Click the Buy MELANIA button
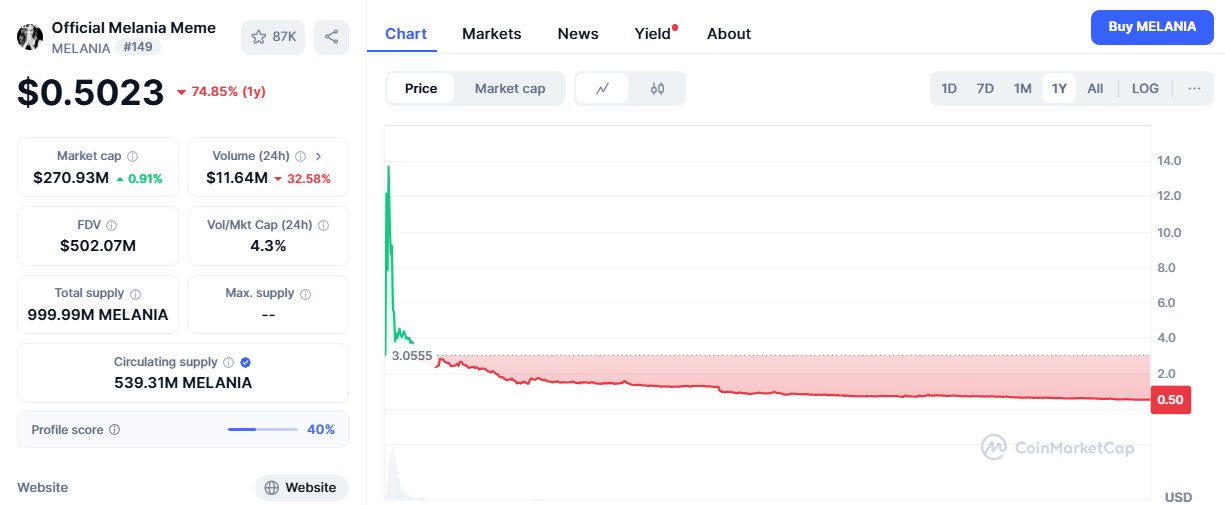The height and width of the screenshot is (505, 1225). click(1152, 27)
